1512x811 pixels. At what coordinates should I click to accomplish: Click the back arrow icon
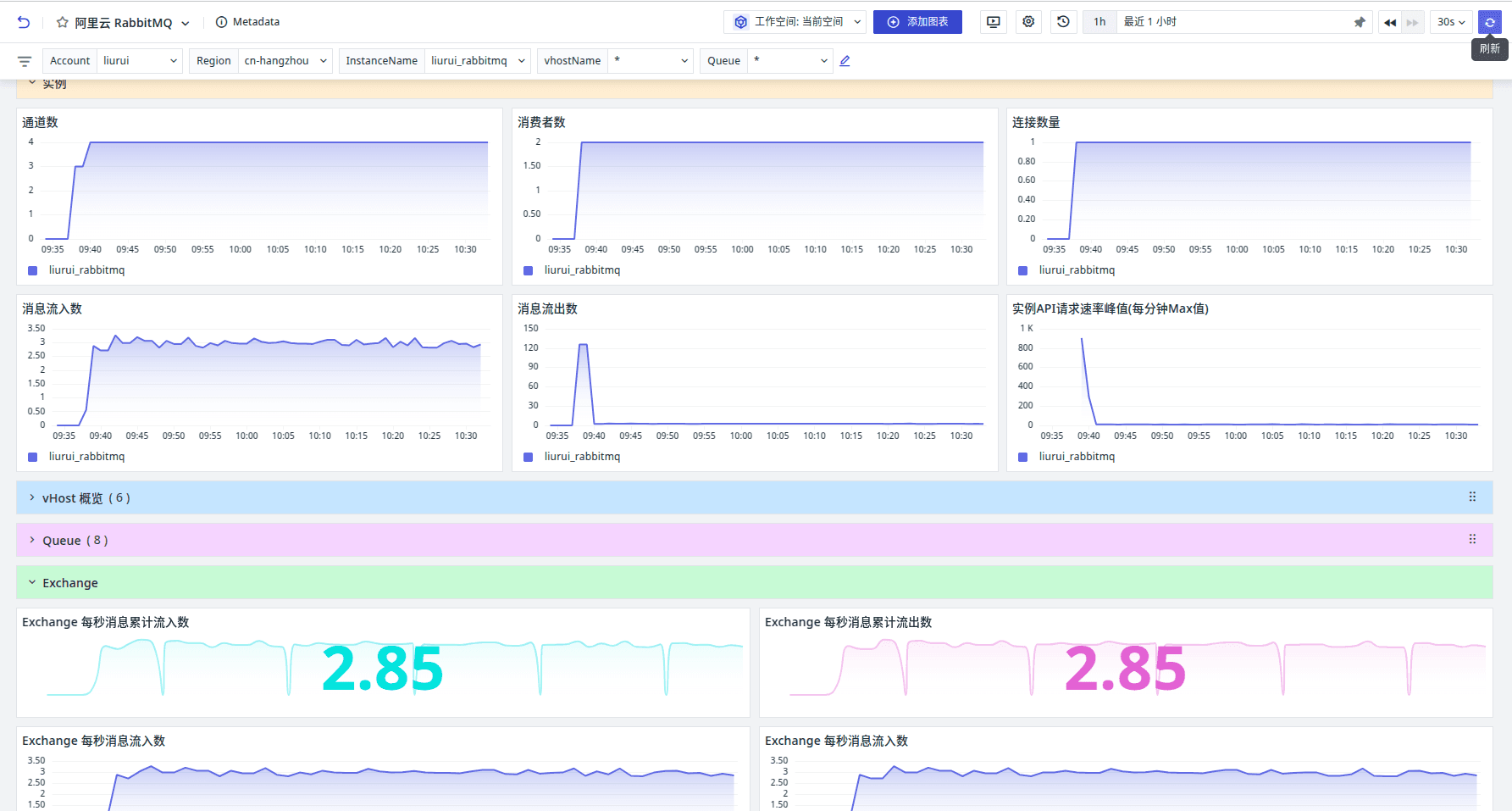click(x=24, y=22)
